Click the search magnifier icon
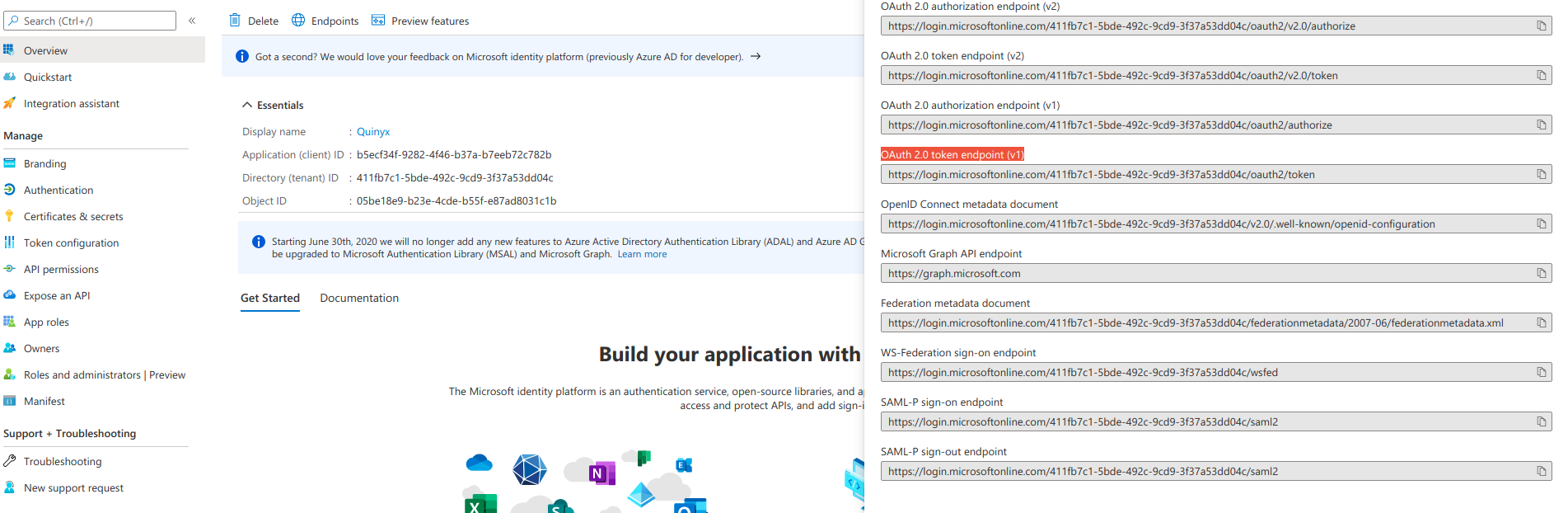Viewport: 1568px width, 513px height. click(x=13, y=21)
